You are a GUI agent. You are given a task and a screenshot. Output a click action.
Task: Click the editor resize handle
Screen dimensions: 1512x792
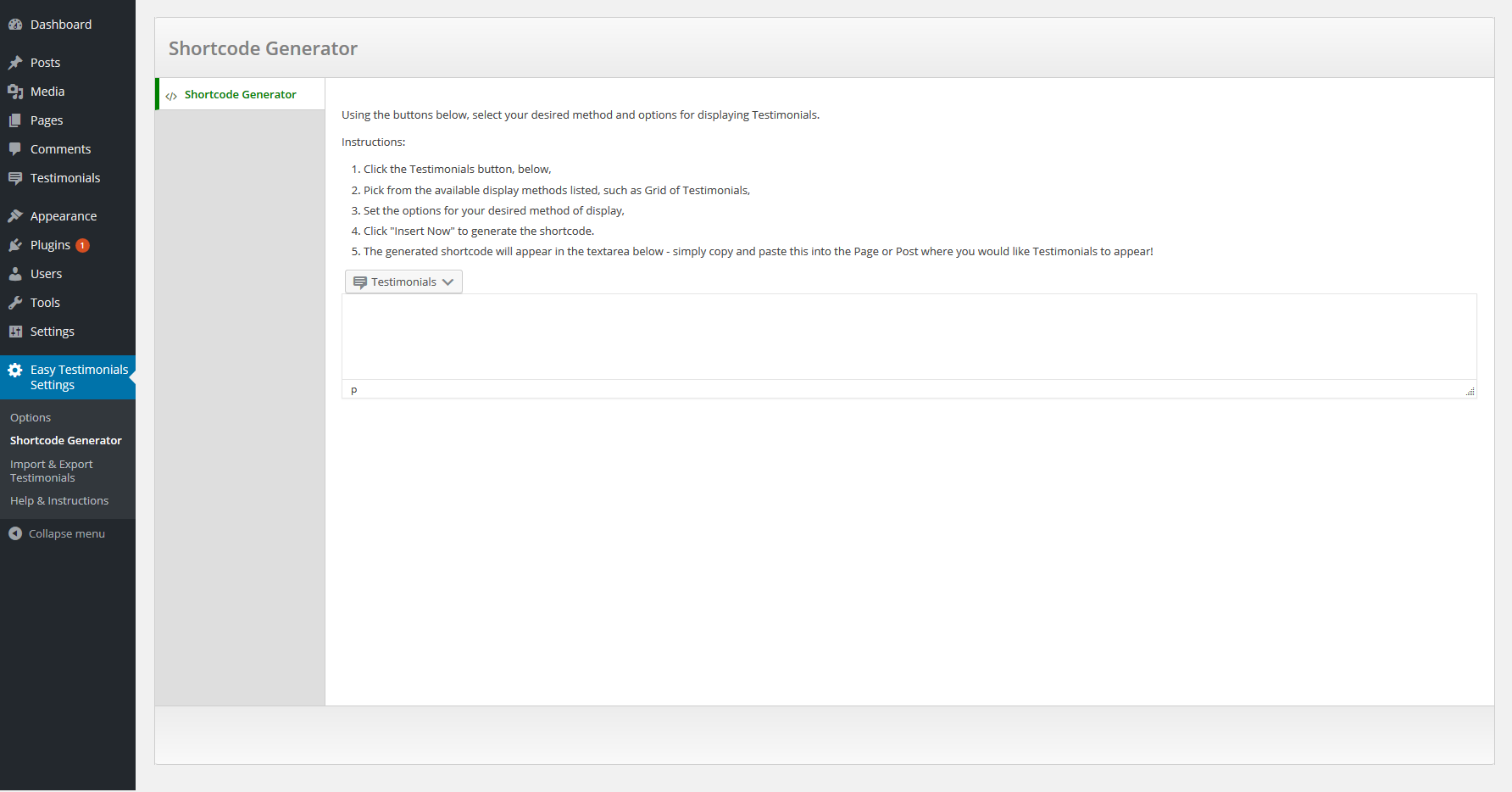1470,391
